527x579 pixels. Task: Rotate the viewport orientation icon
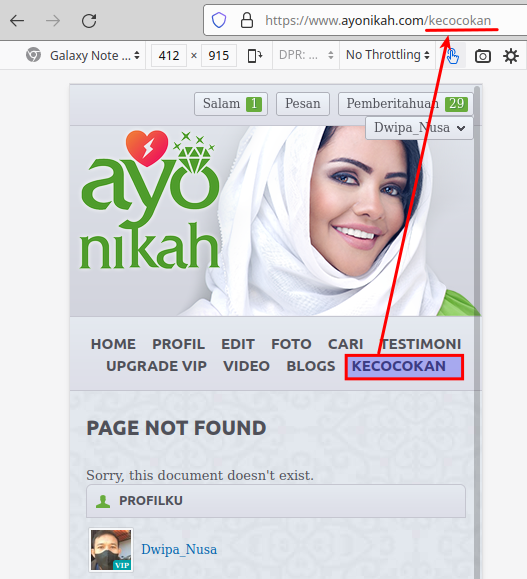pyautogui.click(x=255, y=56)
